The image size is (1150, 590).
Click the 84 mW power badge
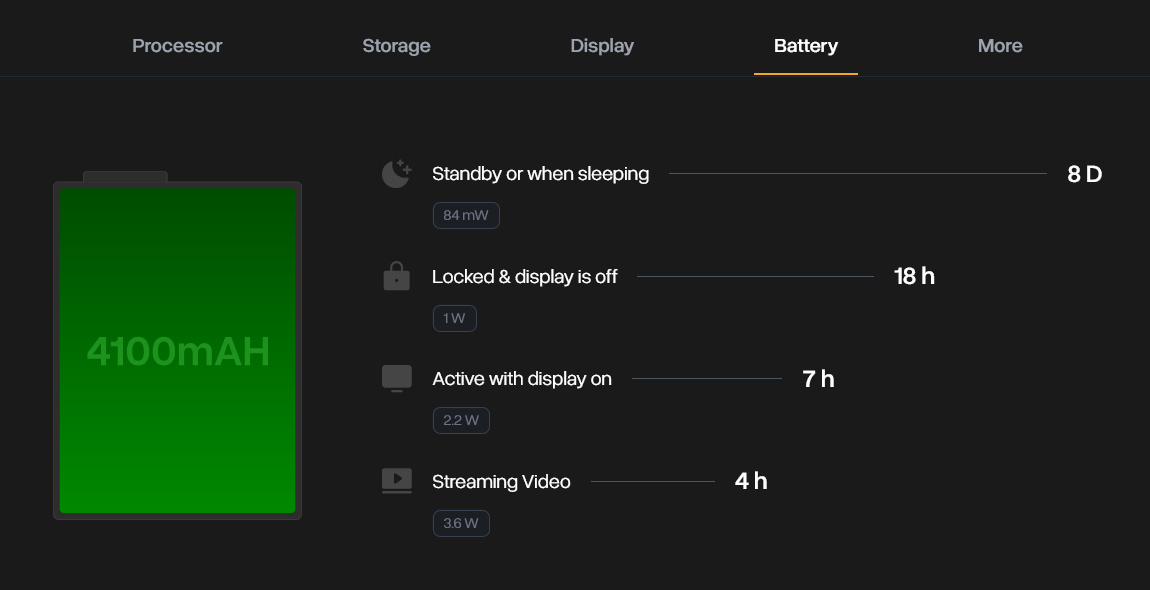[x=466, y=216]
